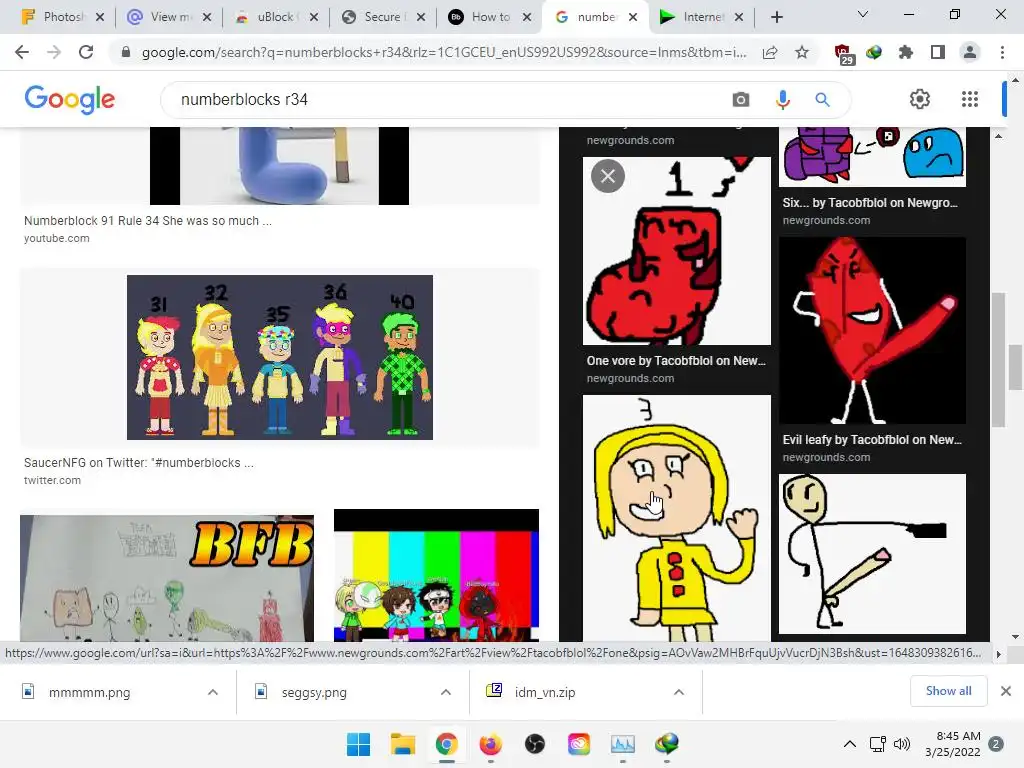Show hidden system tray icons

849,744
